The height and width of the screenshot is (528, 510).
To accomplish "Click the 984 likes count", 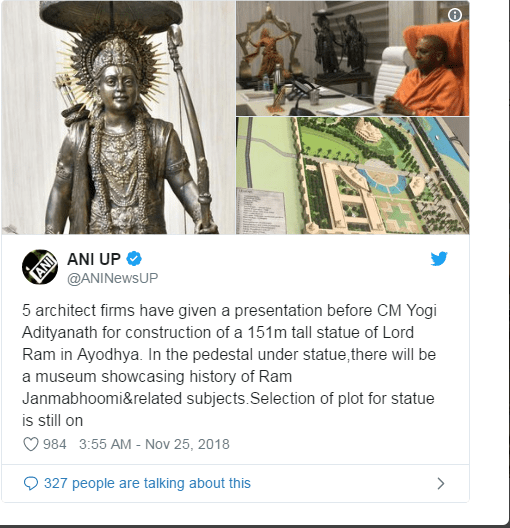I will tap(55, 444).
